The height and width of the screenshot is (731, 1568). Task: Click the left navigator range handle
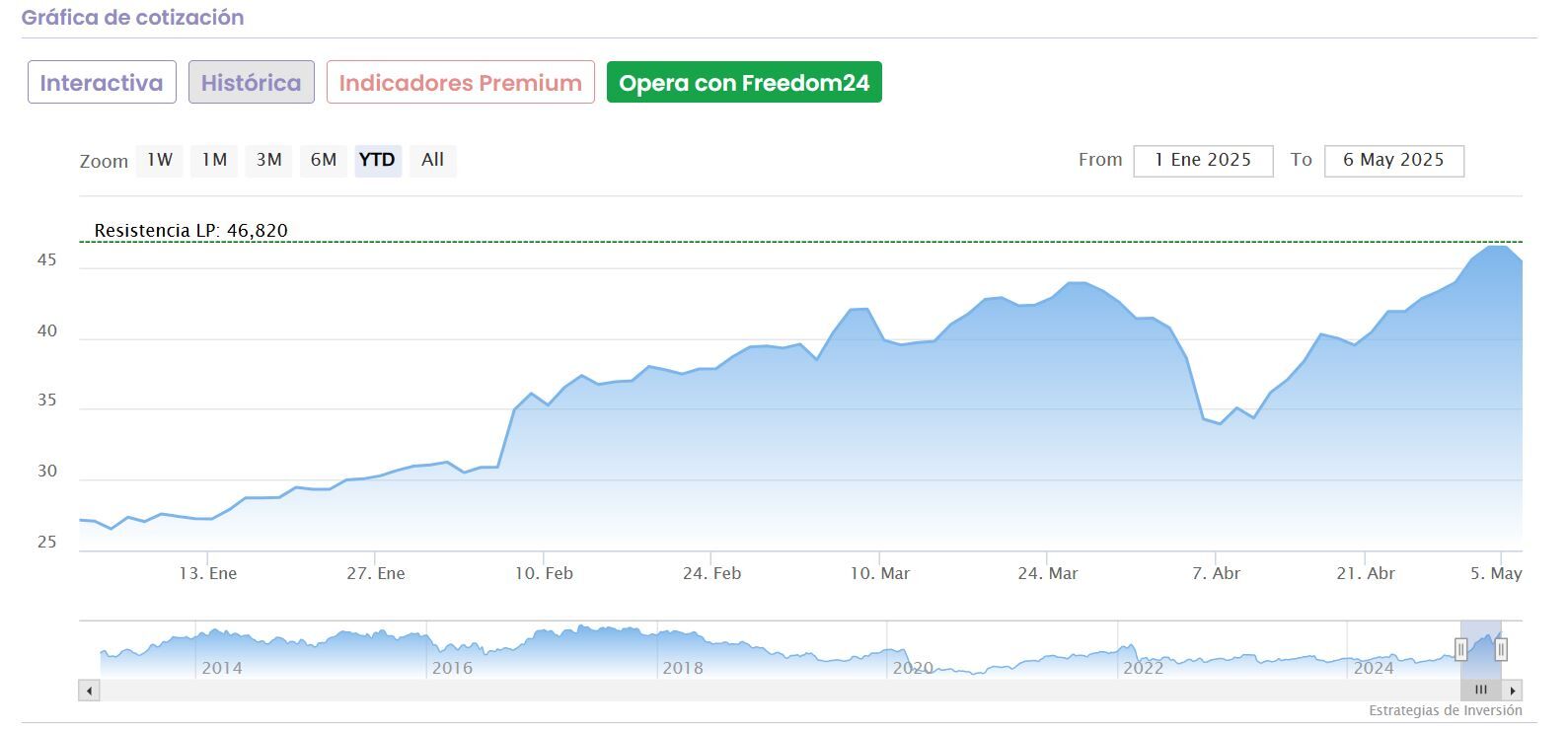tap(1461, 649)
